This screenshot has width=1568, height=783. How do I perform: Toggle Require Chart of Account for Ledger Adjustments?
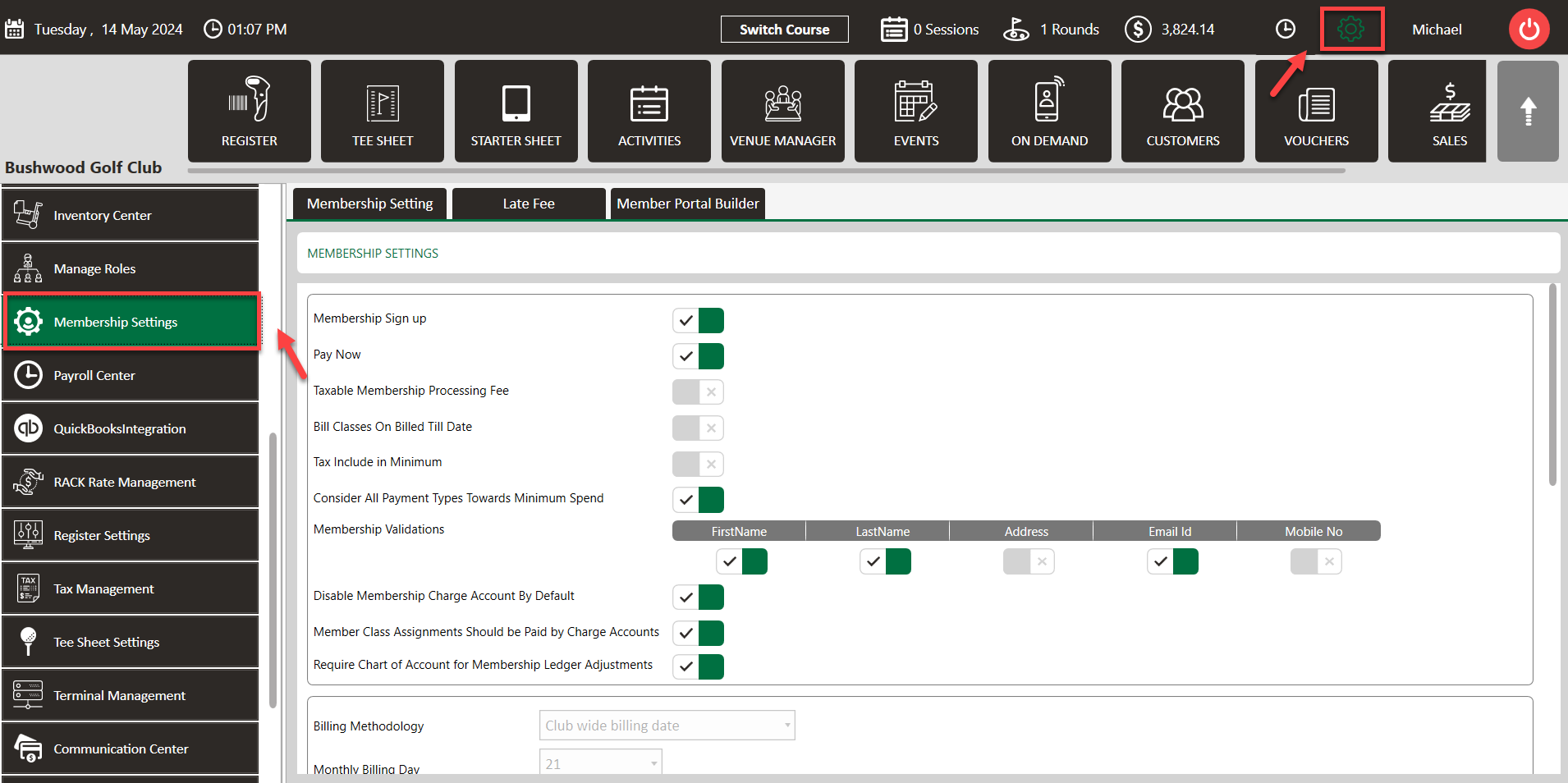tap(698, 666)
